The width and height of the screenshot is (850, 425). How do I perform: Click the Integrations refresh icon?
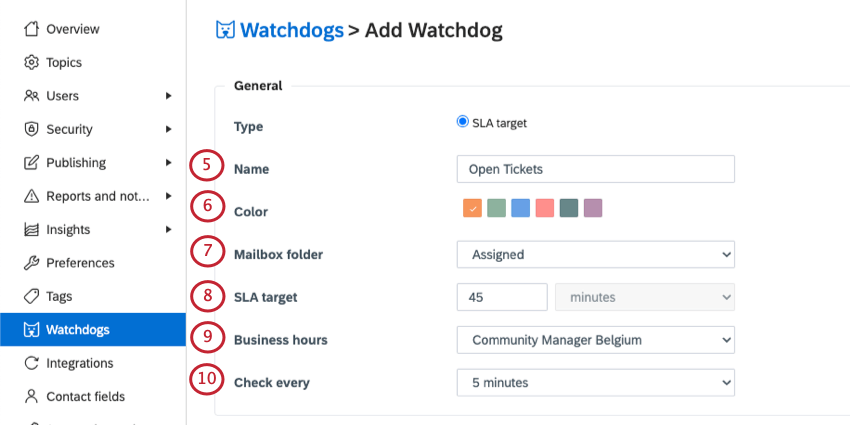click(x=31, y=363)
